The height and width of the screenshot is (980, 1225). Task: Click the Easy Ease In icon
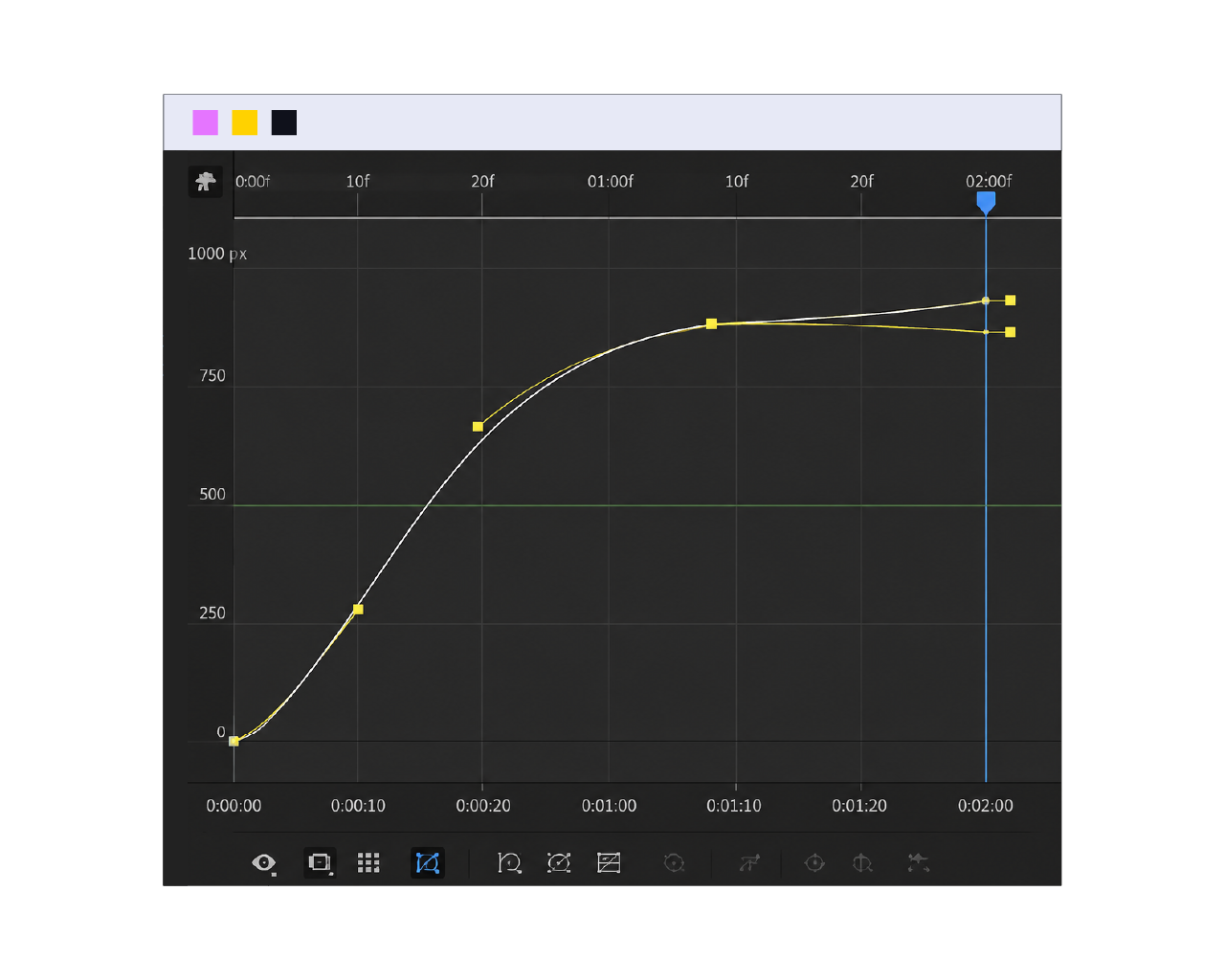coord(862,863)
